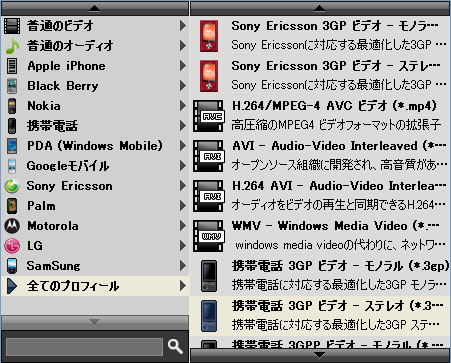Open the Apple iPhone category
The width and height of the screenshot is (451, 363).
pos(95,66)
